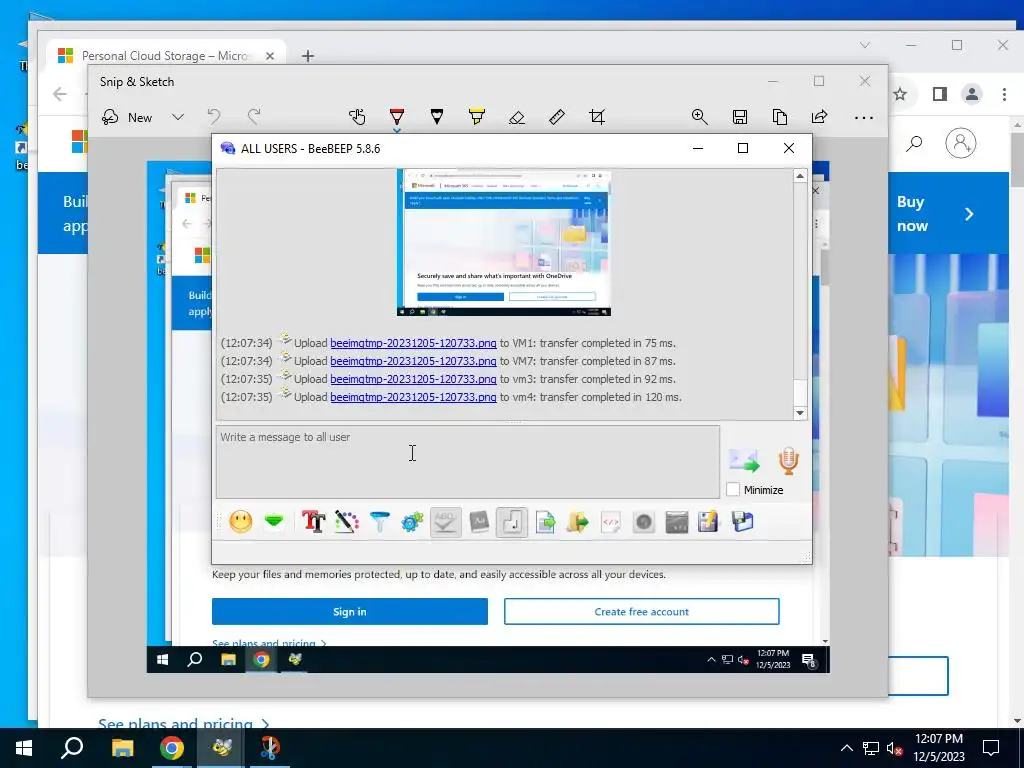
Task: Open the uploaded file link sent to VM7
Action: click(x=413, y=361)
